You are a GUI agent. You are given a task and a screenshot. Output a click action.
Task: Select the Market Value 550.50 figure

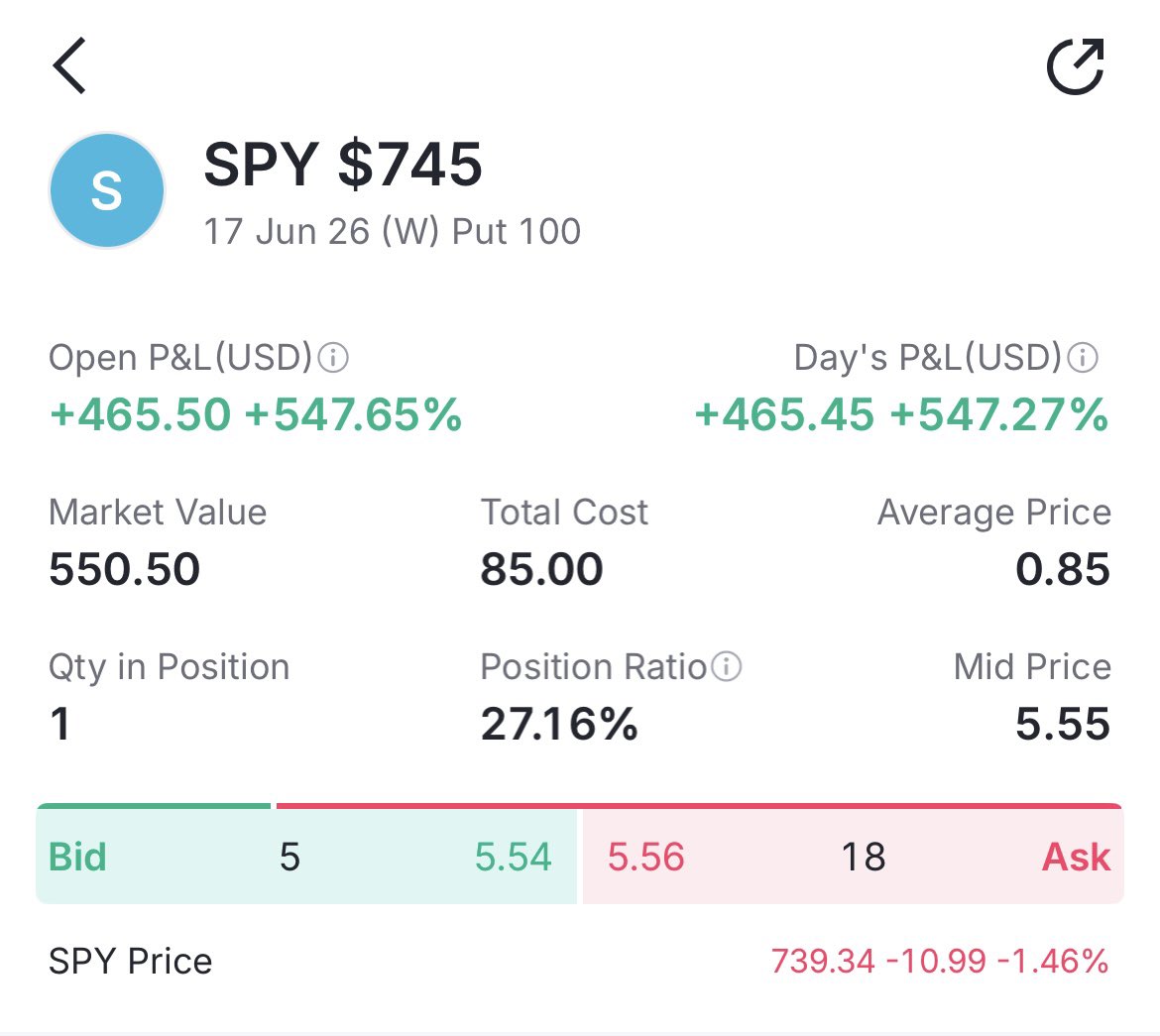click(124, 569)
